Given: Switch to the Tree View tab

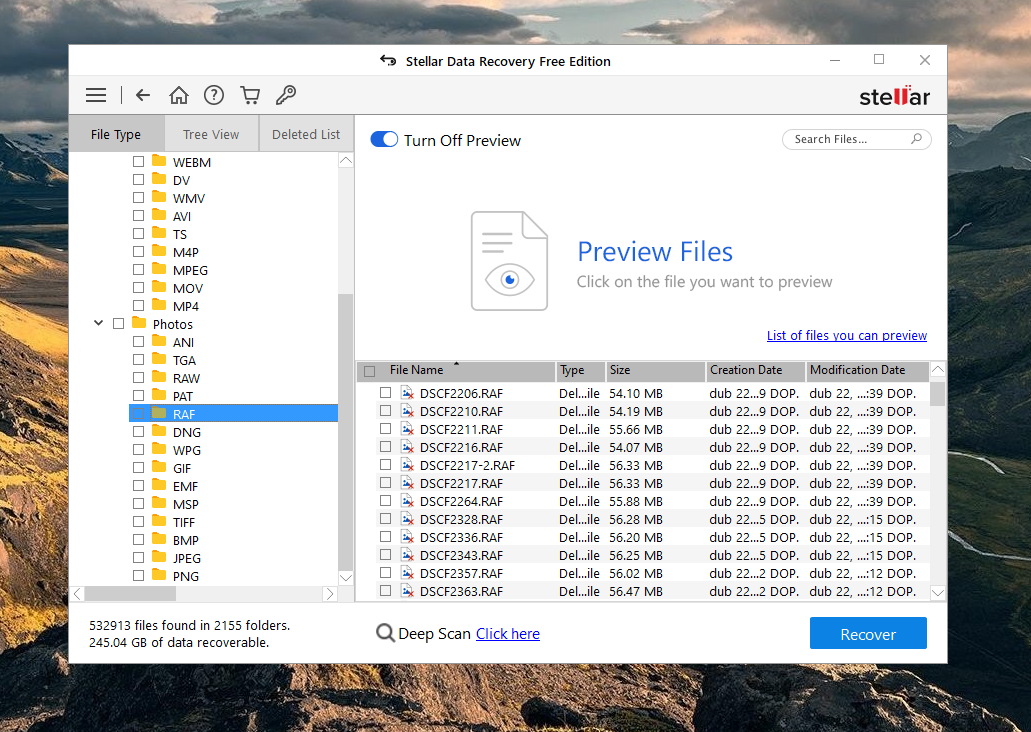Looking at the screenshot, I should pyautogui.click(x=211, y=134).
